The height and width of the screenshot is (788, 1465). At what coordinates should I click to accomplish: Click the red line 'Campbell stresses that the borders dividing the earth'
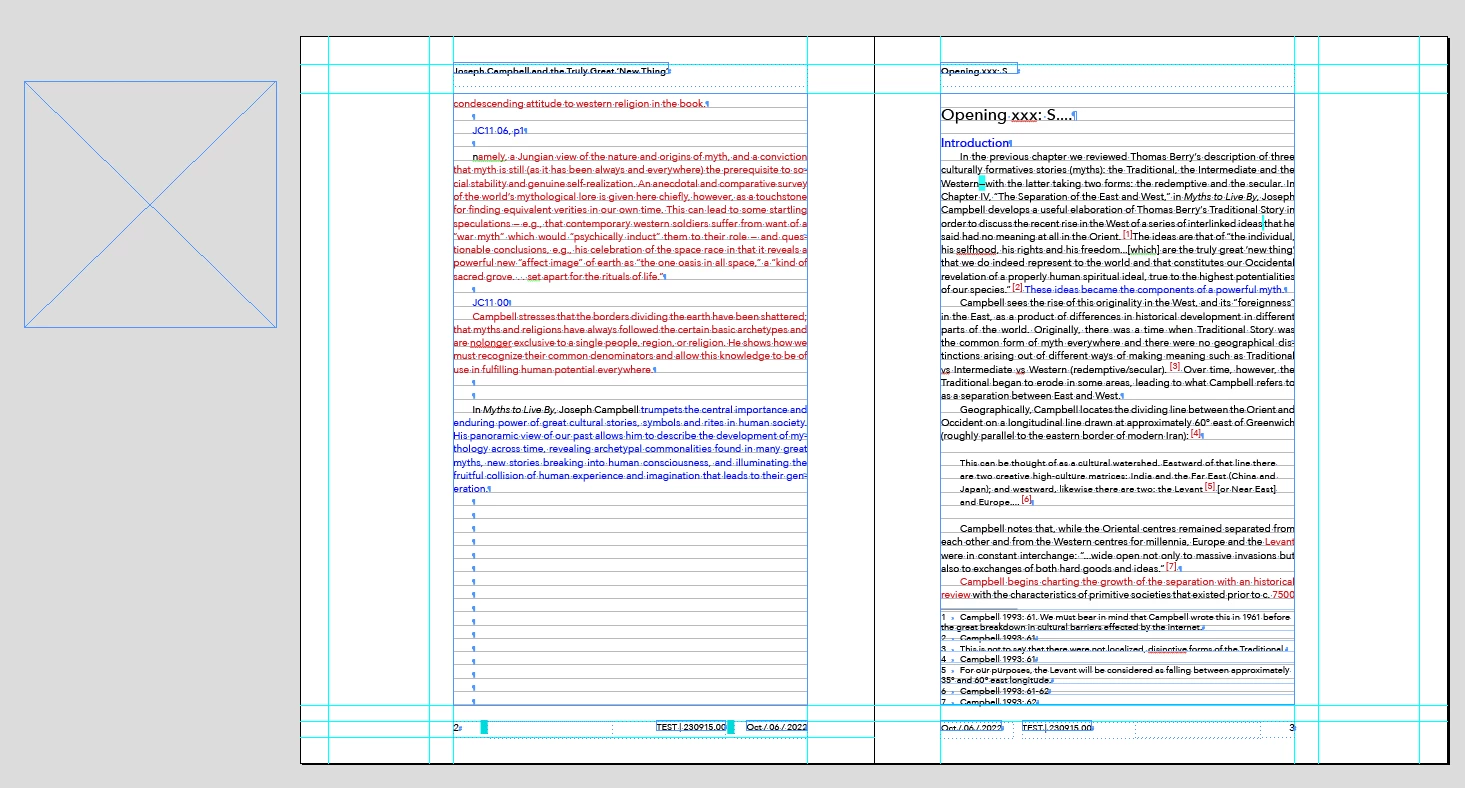coord(639,316)
